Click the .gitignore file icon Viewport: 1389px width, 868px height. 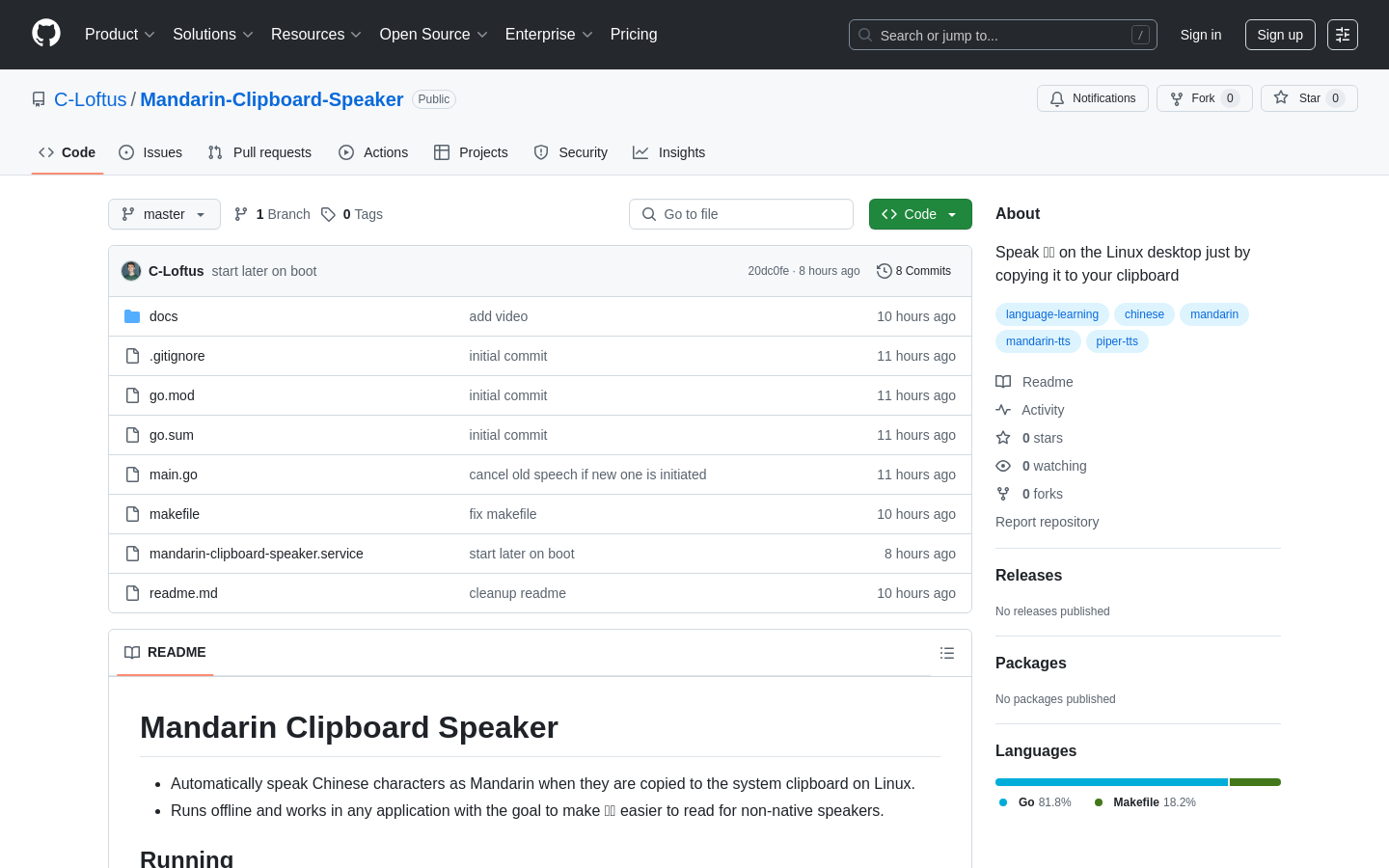pos(132,356)
